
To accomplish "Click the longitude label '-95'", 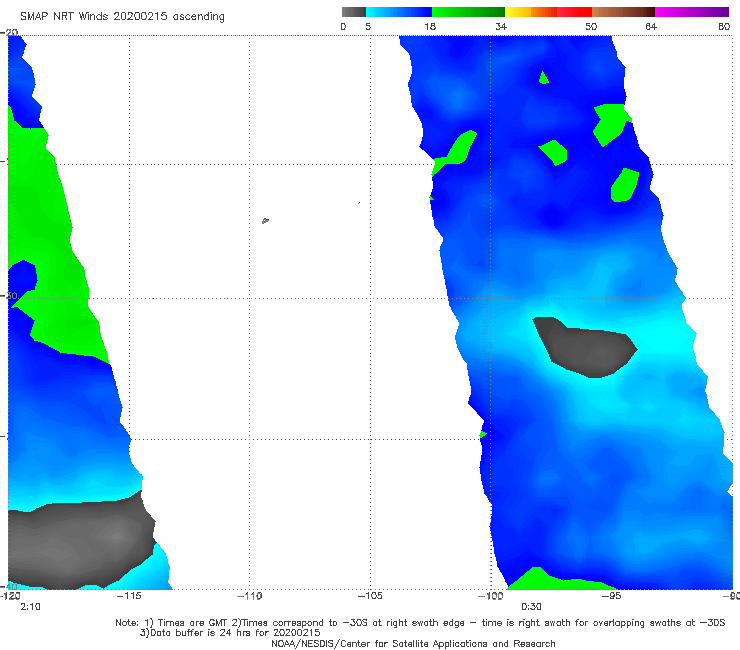I will tap(612, 596).
